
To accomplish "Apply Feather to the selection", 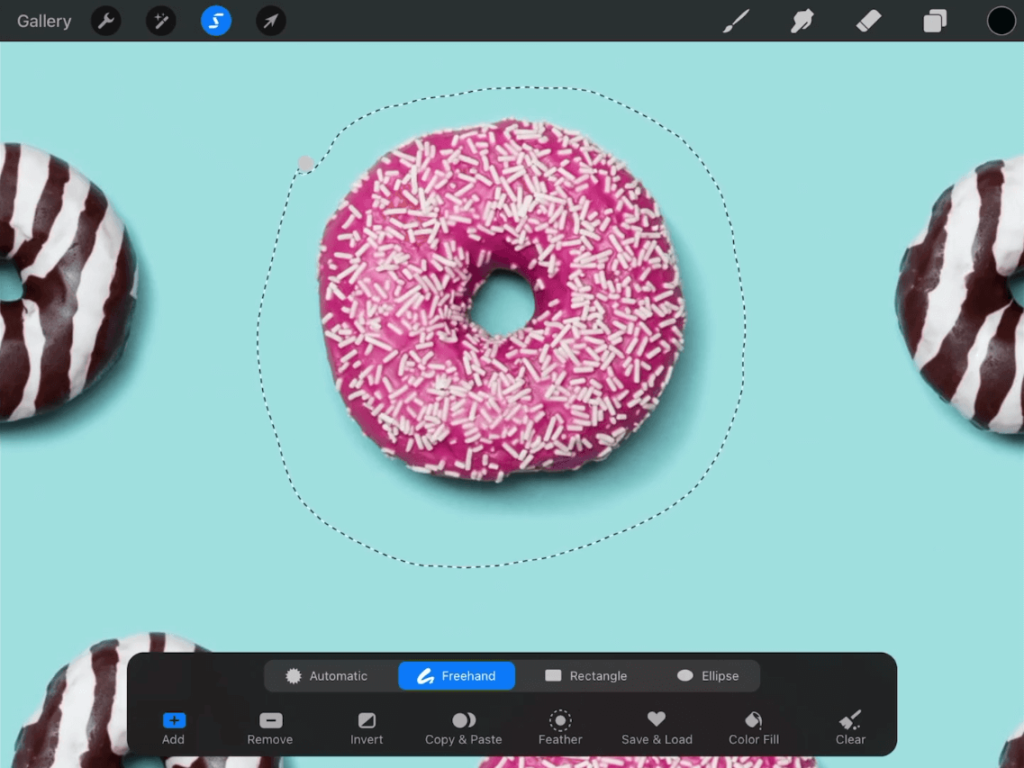I will click(x=560, y=728).
